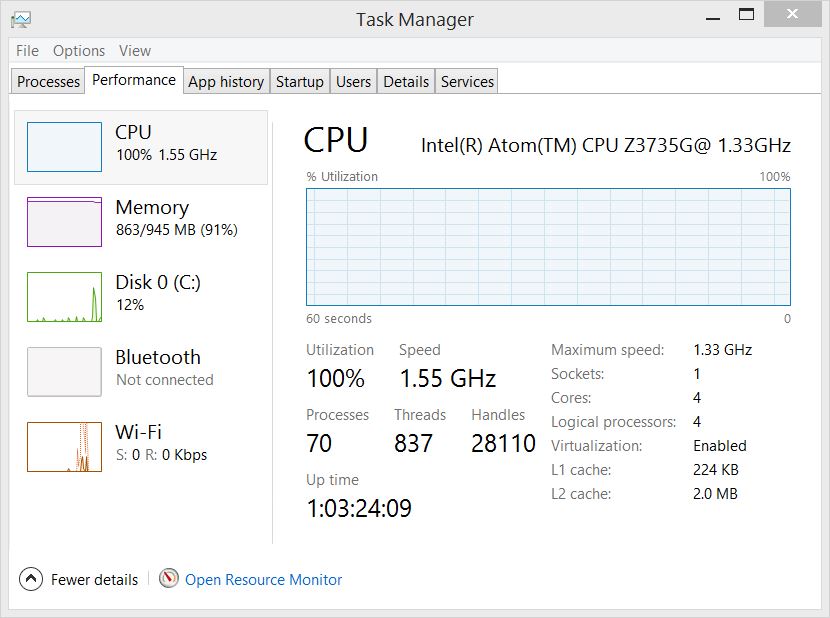Click the CPU utilization graph area
830x618 pixels.
click(548, 247)
